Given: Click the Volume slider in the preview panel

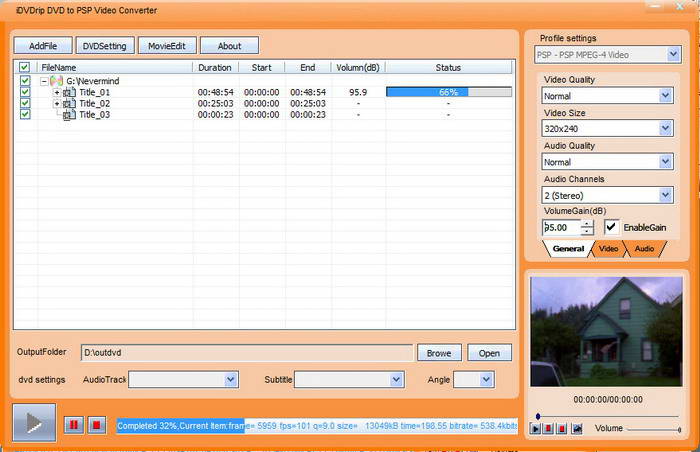Looking at the screenshot, I should [x=654, y=429].
